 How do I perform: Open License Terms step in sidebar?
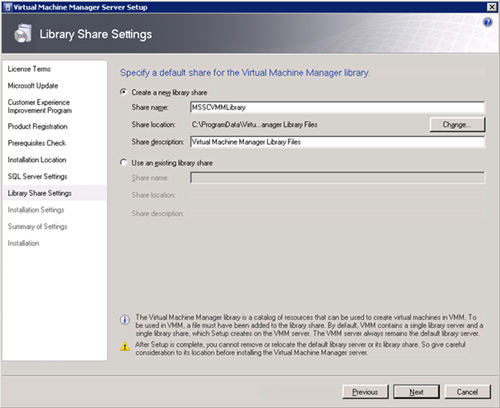(29, 69)
